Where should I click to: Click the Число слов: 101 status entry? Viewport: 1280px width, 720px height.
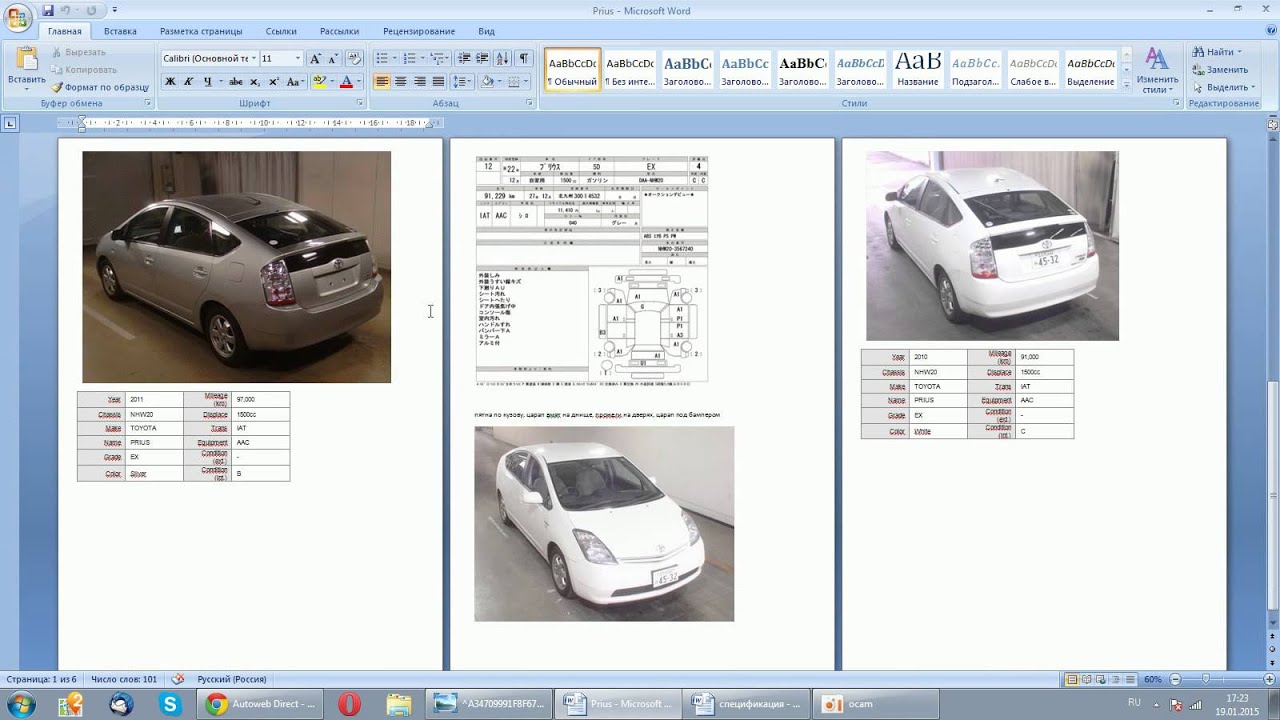124,679
